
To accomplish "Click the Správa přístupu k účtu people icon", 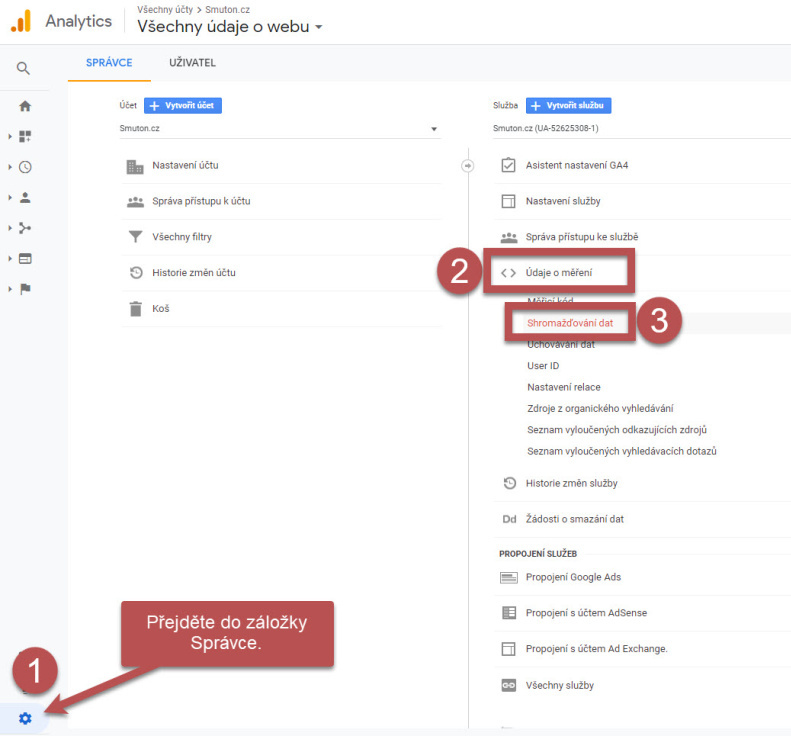I will pyautogui.click(x=135, y=202).
